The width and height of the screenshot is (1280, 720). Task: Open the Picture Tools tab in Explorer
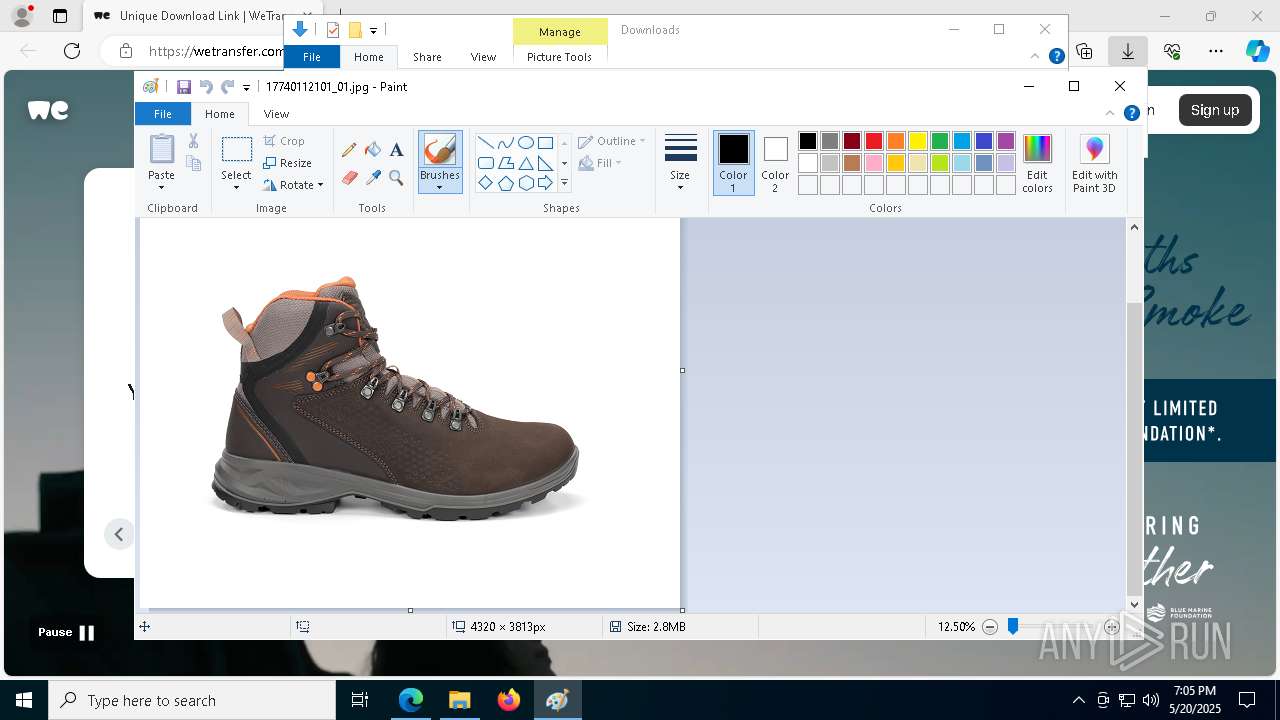pos(559,57)
